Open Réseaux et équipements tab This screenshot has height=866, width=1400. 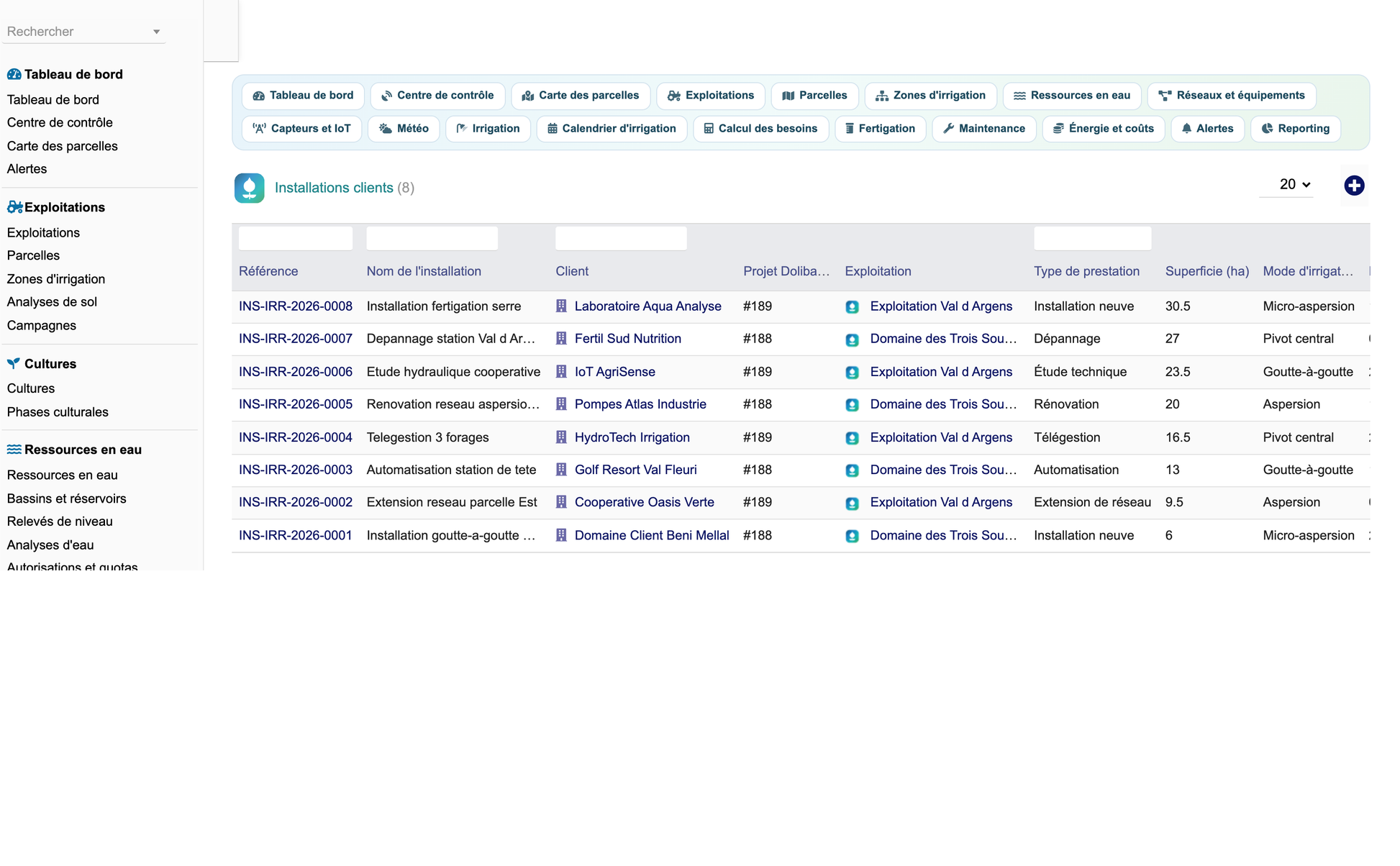(1232, 96)
